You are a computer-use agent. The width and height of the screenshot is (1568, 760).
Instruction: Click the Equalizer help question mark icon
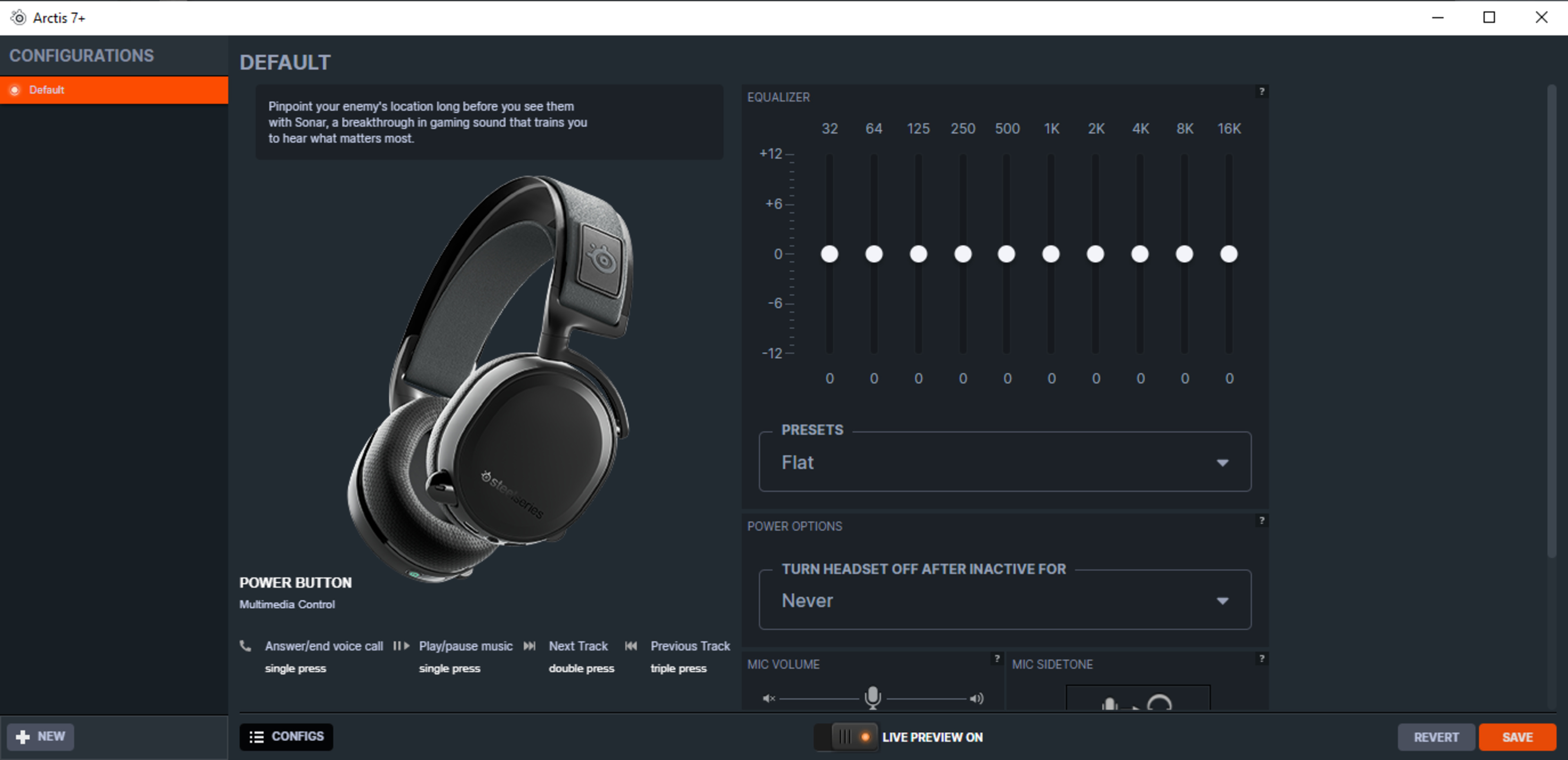point(1261,91)
